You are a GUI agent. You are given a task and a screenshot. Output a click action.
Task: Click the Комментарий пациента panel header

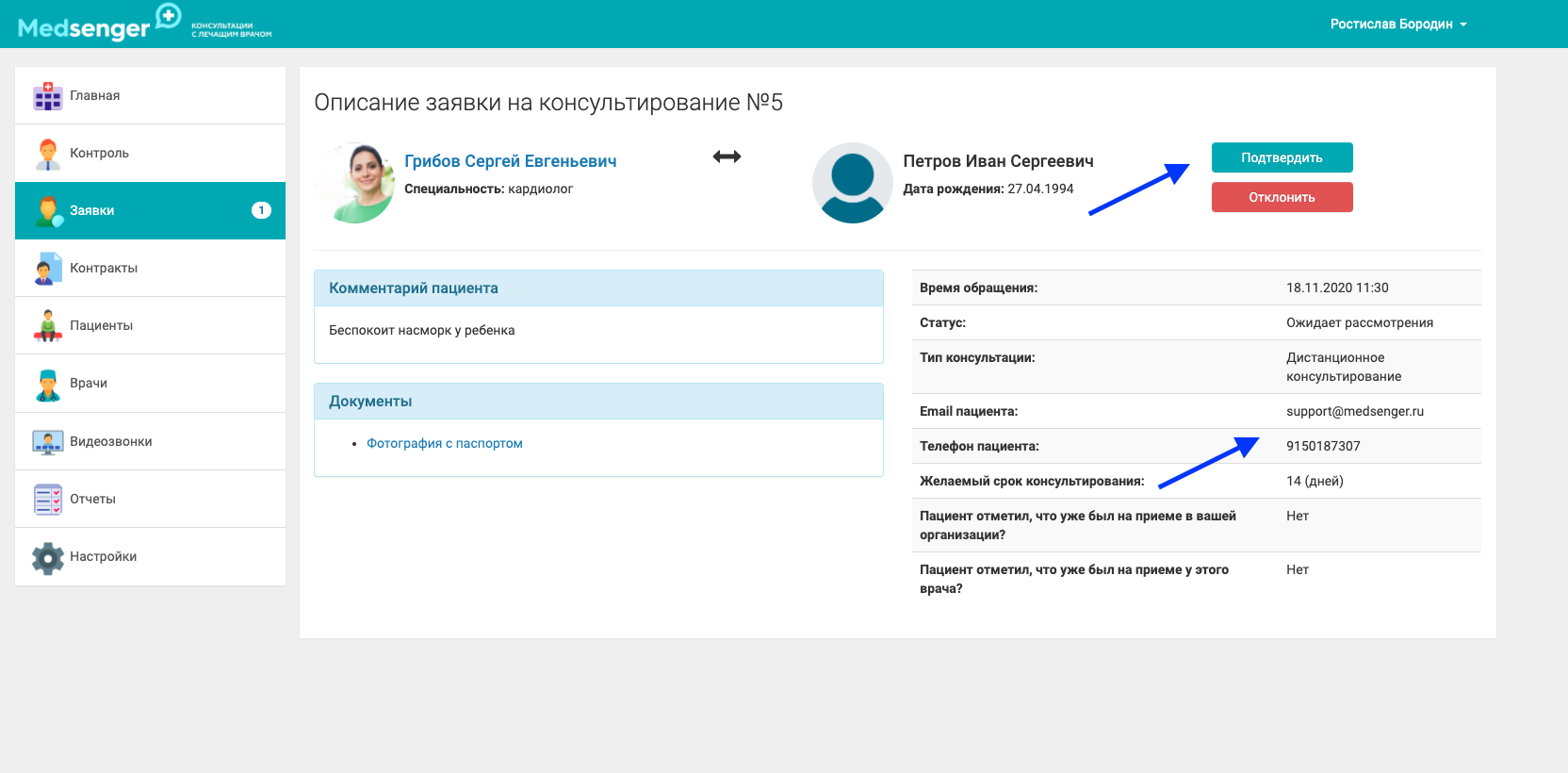pos(598,288)
